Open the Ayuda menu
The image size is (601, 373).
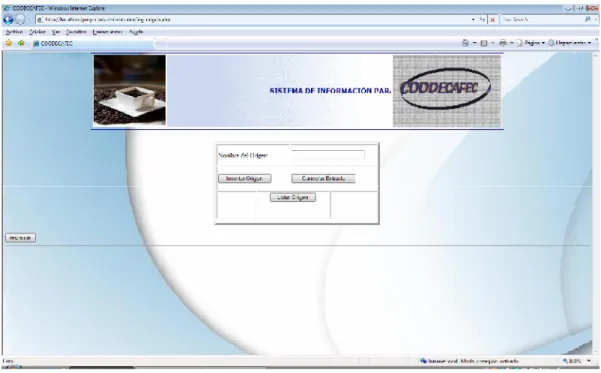click(136, 32)
